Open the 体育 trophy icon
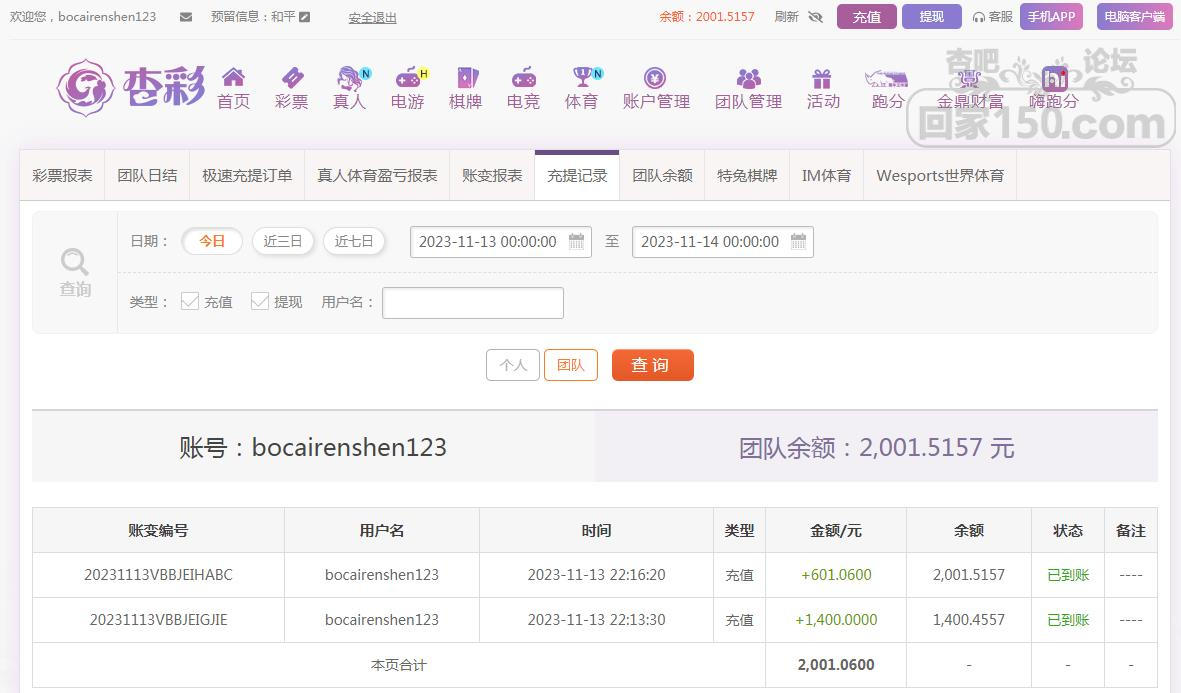 (x=582, y=79)
